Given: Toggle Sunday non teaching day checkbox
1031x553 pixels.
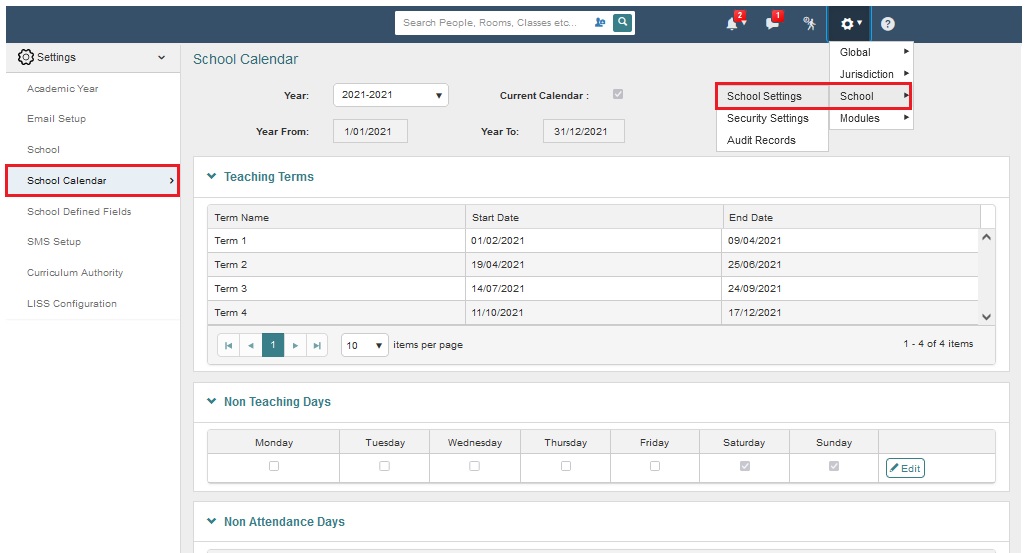Looking at the screenshot, I should tap(834, 466).
